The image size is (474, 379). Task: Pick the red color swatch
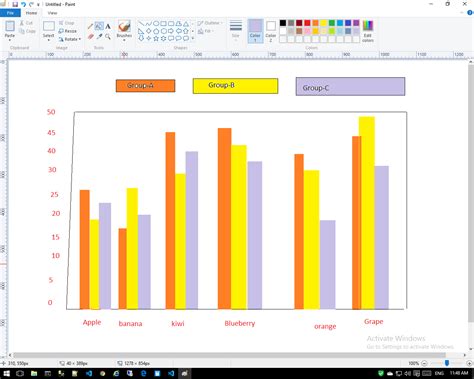[307, 23]
